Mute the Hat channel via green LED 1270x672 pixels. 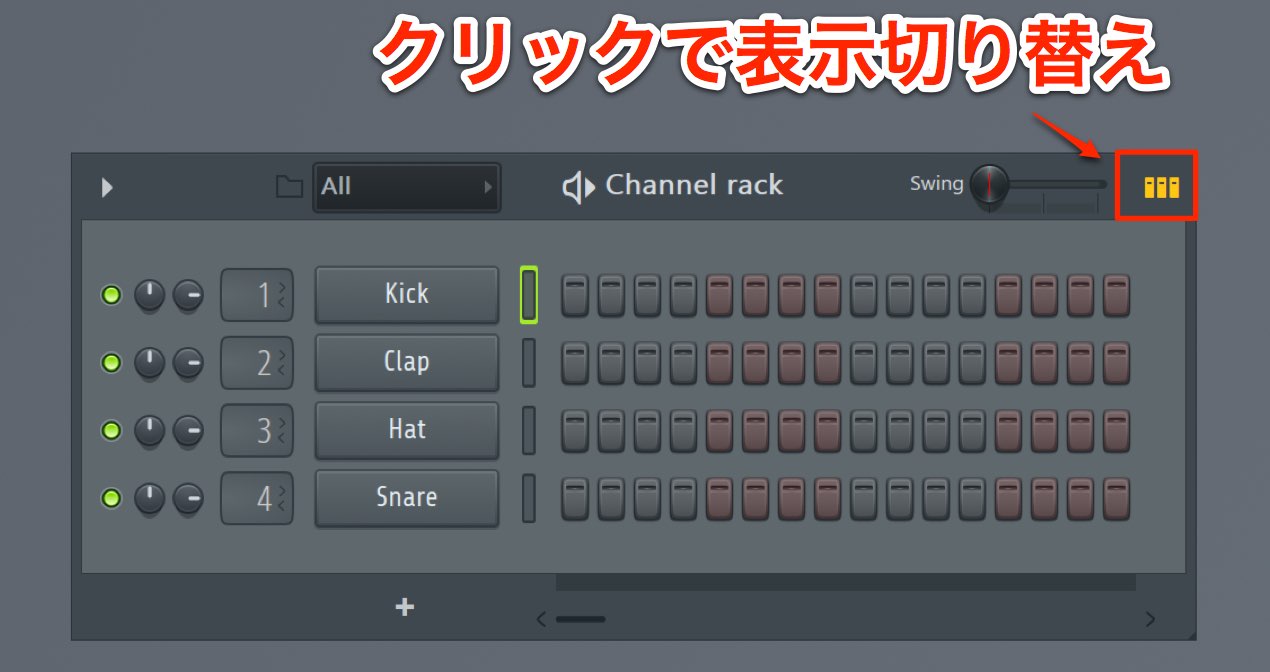coord(111,430)
